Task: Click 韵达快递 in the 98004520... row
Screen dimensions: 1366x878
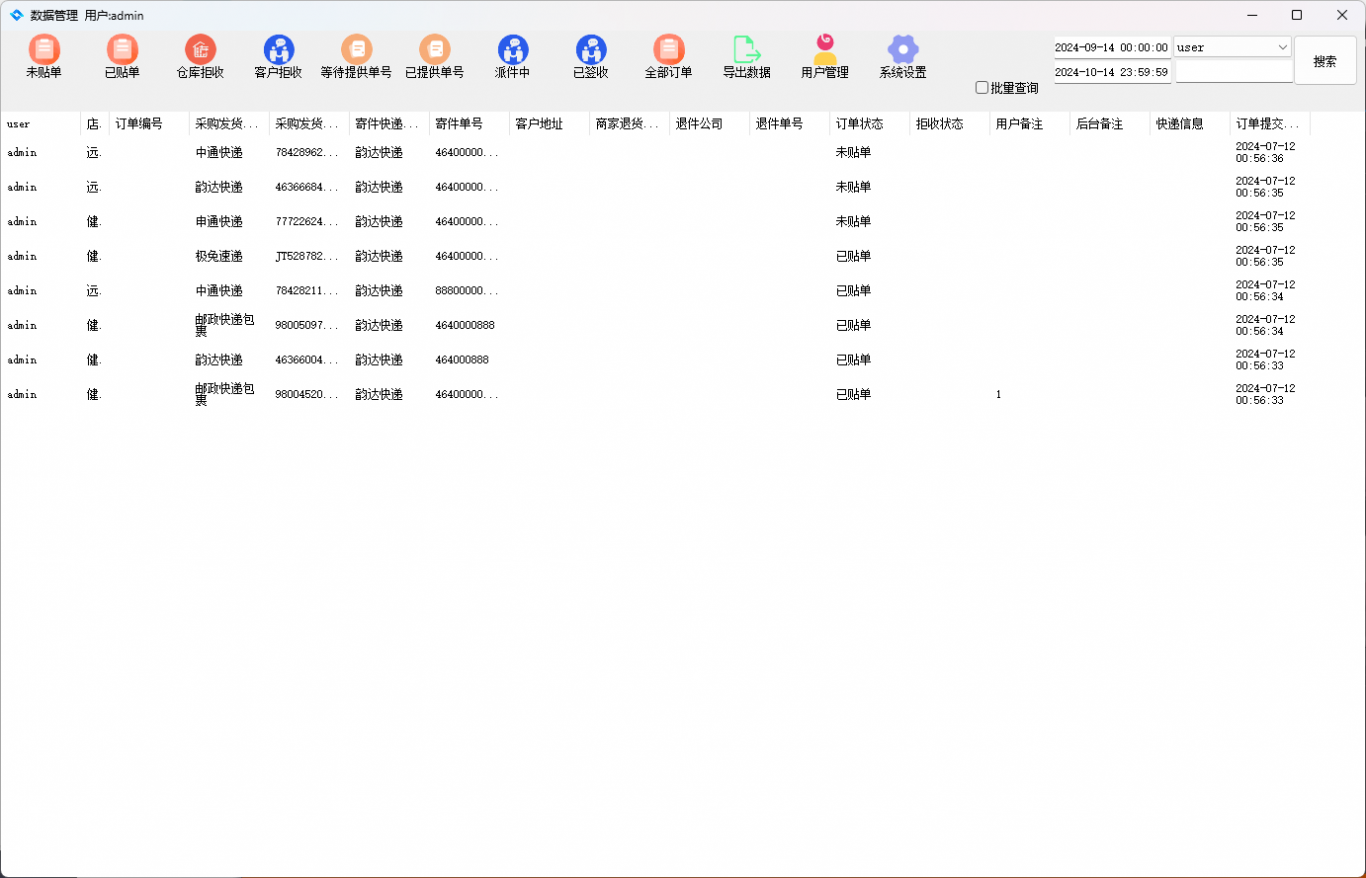Action: click(379, 394)
